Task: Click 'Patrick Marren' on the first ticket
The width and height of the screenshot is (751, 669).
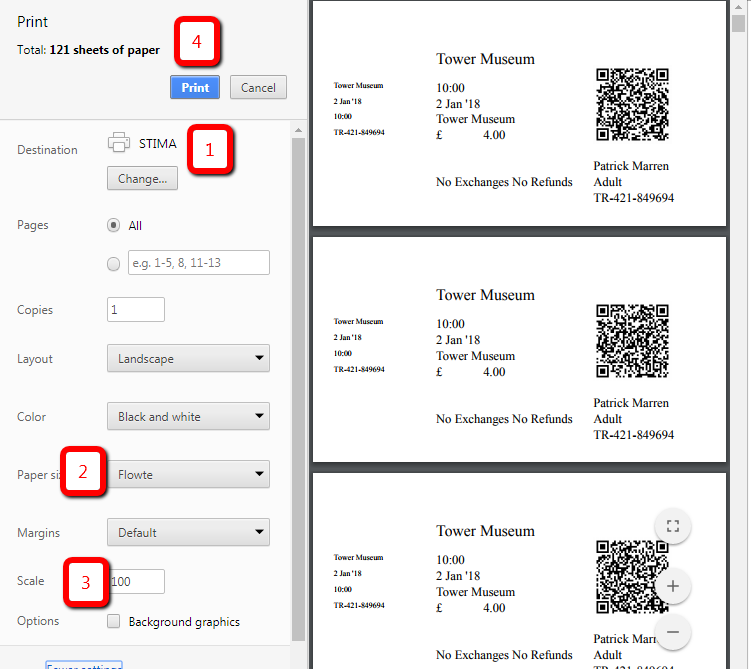Action: point(631,166)
